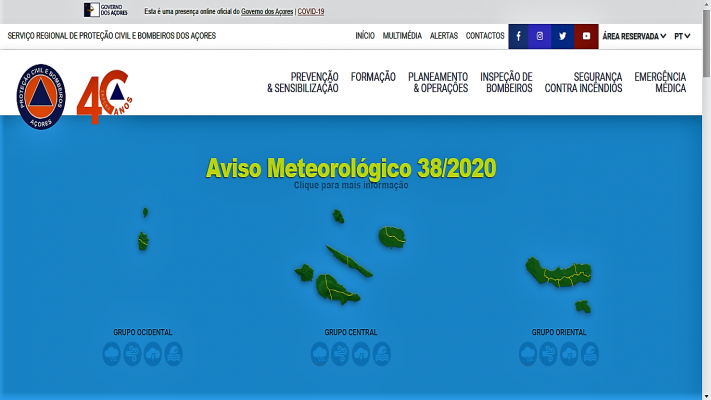This screenshot has height=400, width=711.
Task: Go to the Alertas page
Action: pyautogui.click(x=443, y=36)
